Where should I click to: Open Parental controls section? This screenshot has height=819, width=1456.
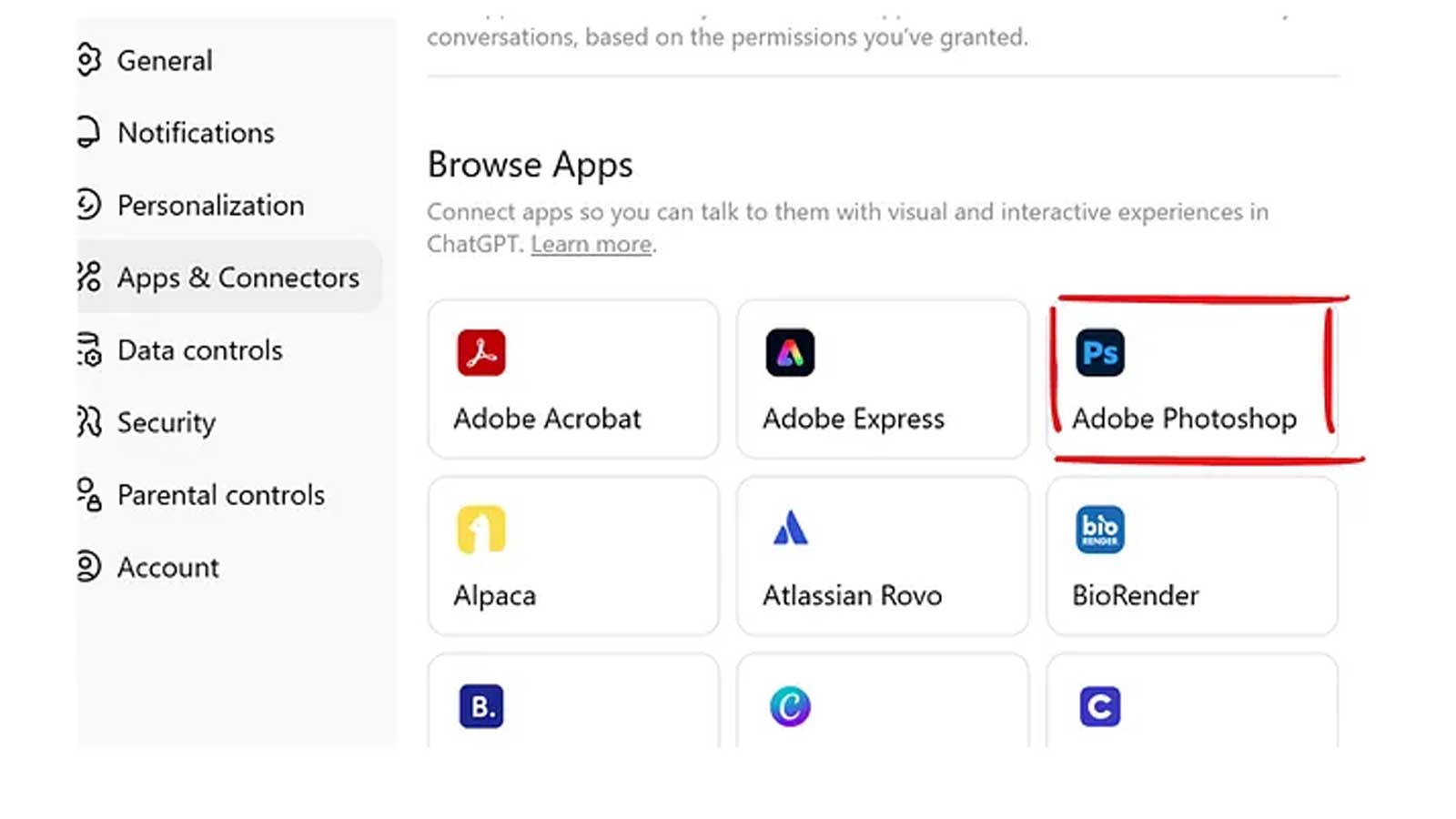pyautogui.click(x=220, y=495)
